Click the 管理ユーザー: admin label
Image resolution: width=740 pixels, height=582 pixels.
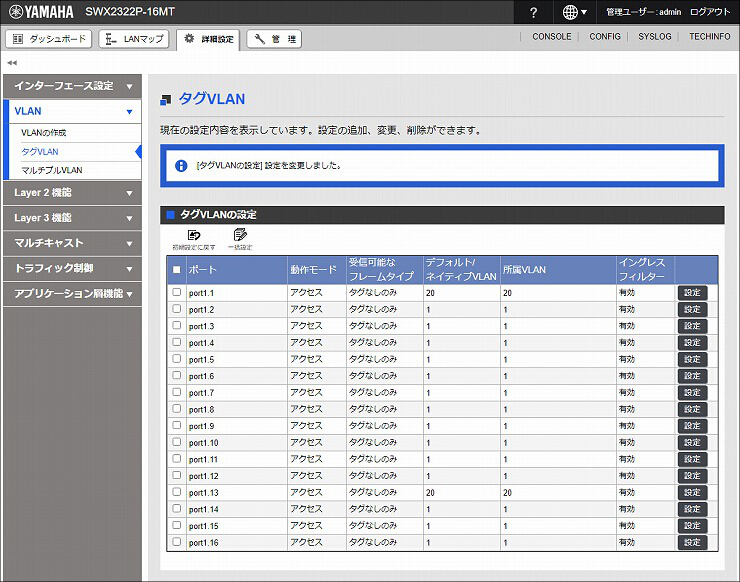[644, 12]
